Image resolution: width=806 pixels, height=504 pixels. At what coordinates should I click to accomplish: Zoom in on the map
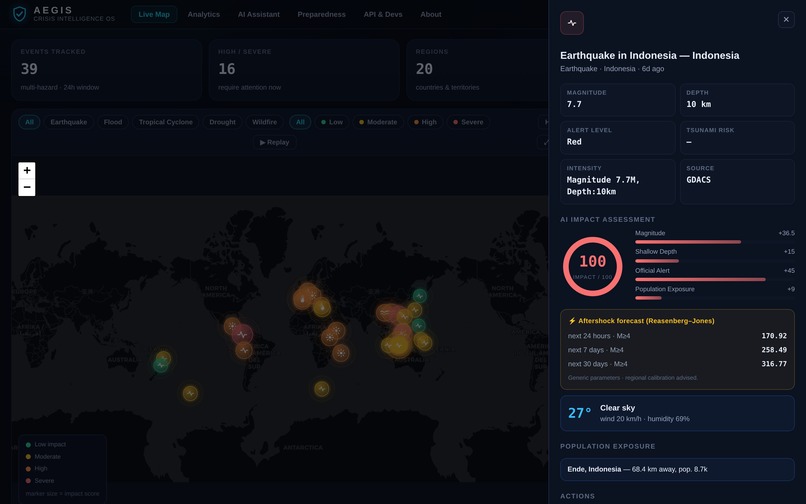[27, 170]
